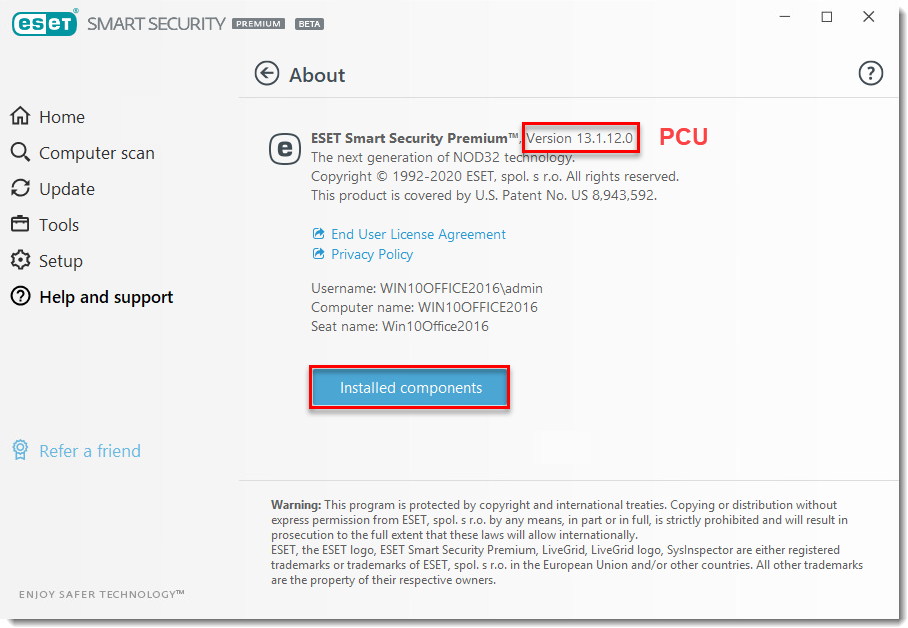Screen dimensions: 908x628
Task: Open help using the question mark icon
Action: tap(870, 72)
